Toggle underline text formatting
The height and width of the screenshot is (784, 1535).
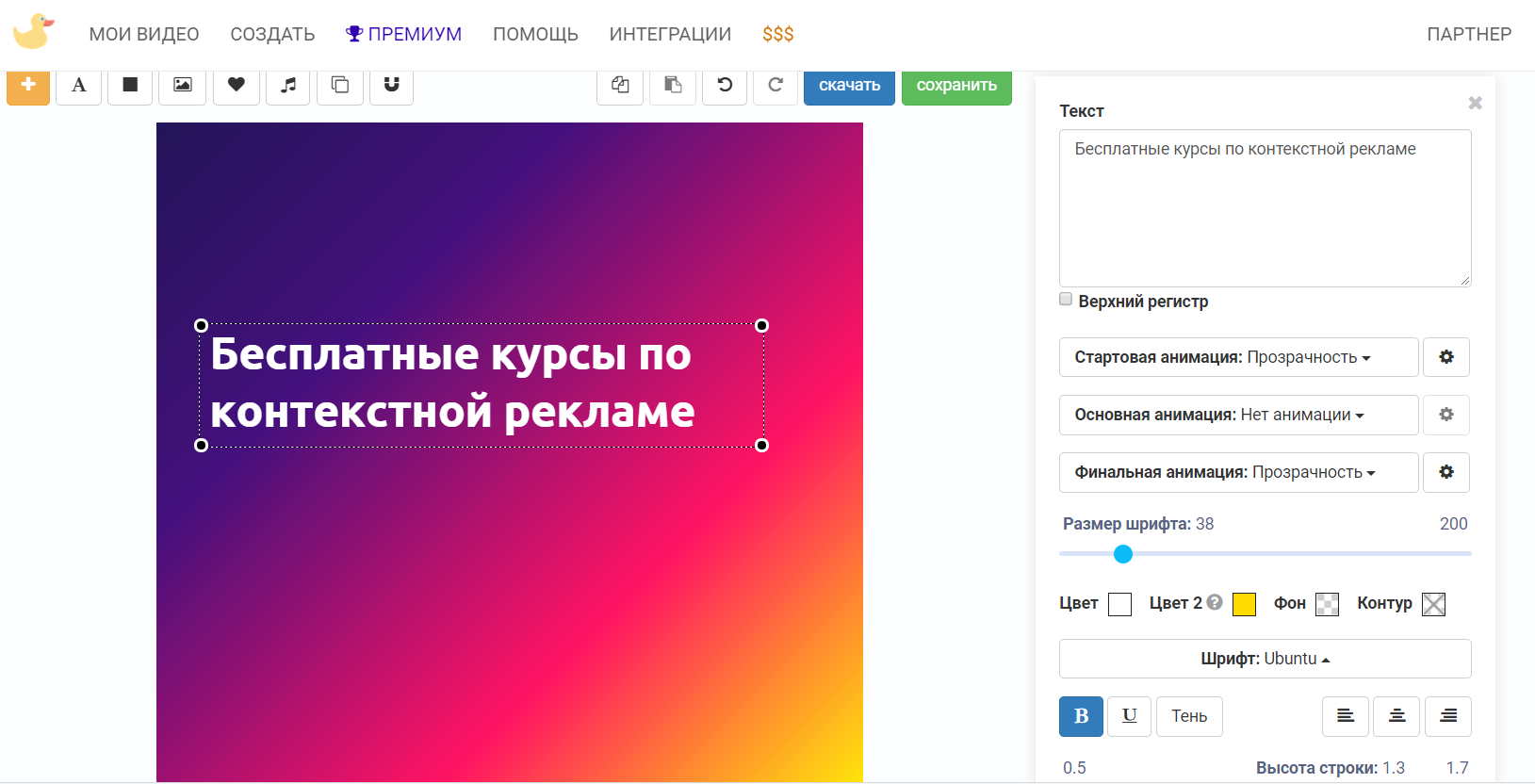coord(1129,716)
